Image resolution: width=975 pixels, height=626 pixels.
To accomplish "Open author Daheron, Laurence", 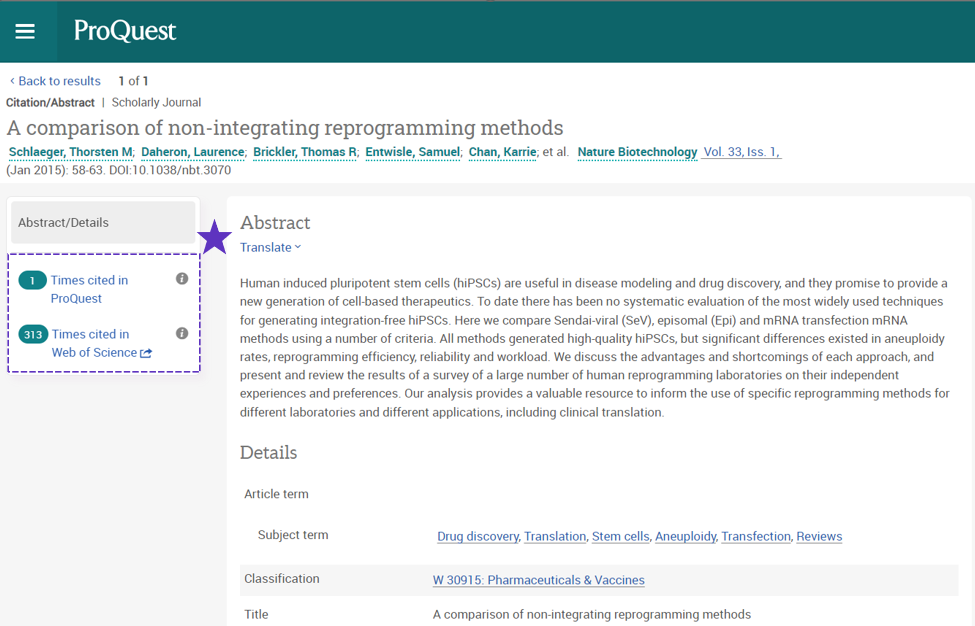I will point(192,152).
